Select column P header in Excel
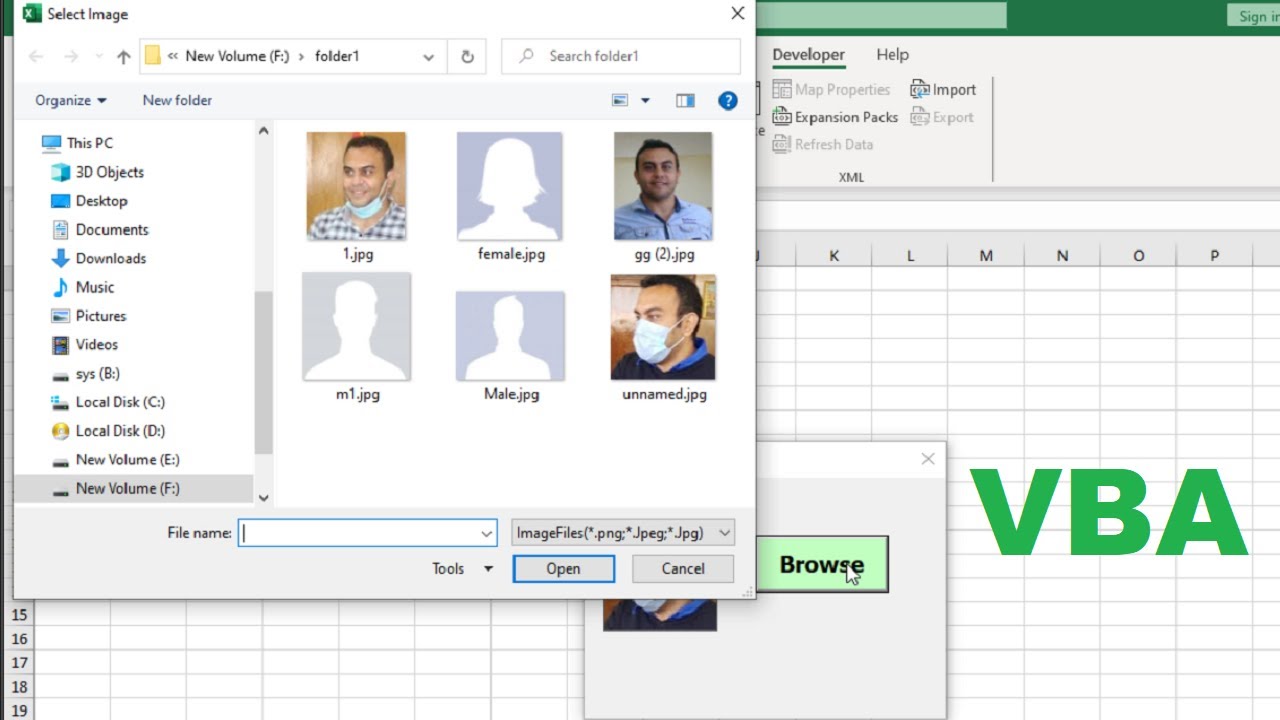1280x720 pixels. pos(1214,256)
